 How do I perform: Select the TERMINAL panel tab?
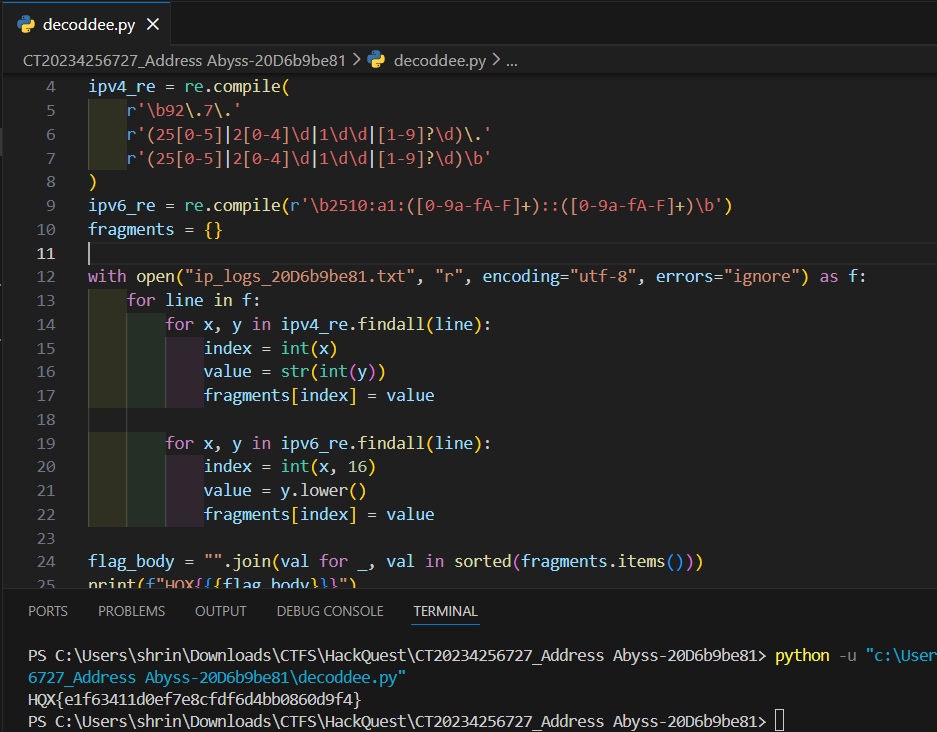[x=445, y=611]
